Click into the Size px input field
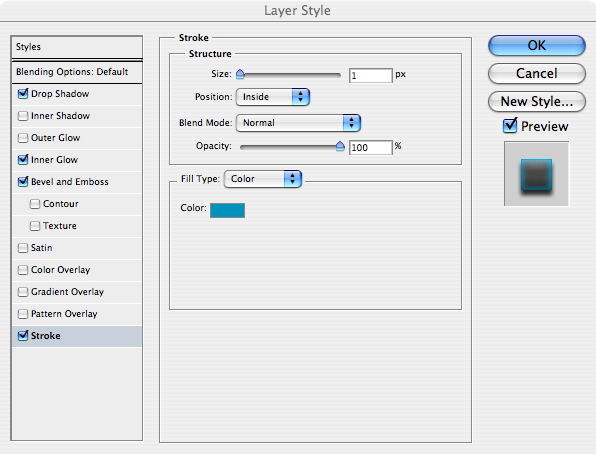 (x=371, y=75)
